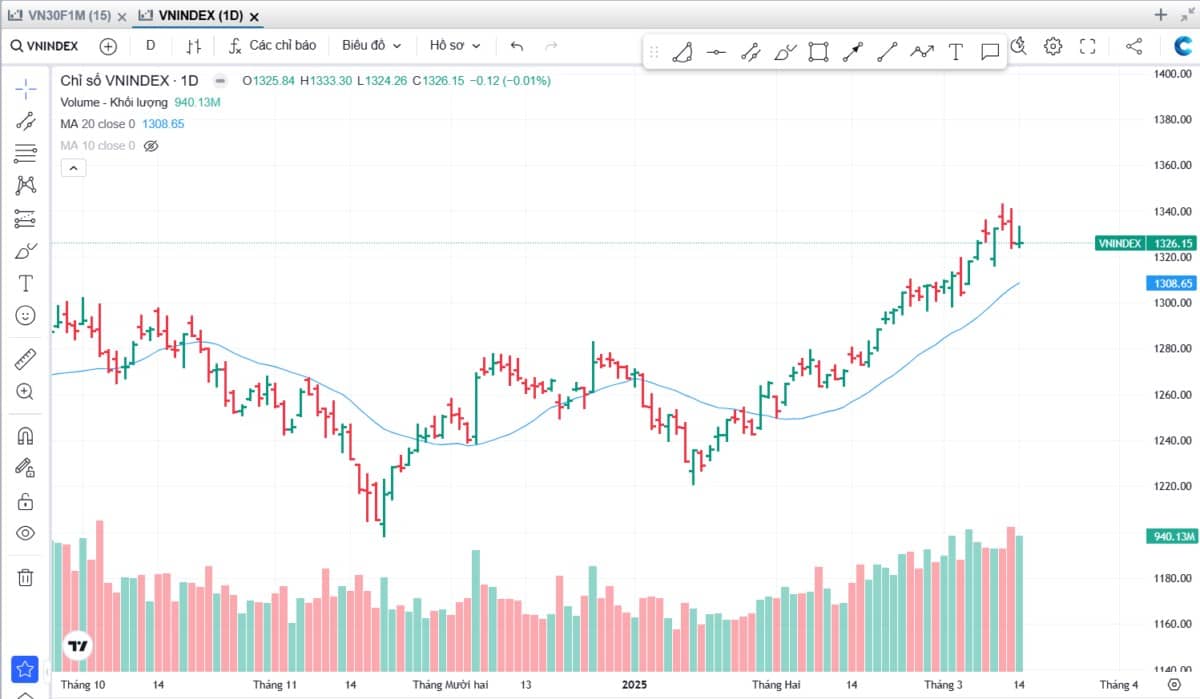Screen dimensions: 1200x699
Task: Select the trend line tool in left sidebar
Action: [x=26, y=121]
